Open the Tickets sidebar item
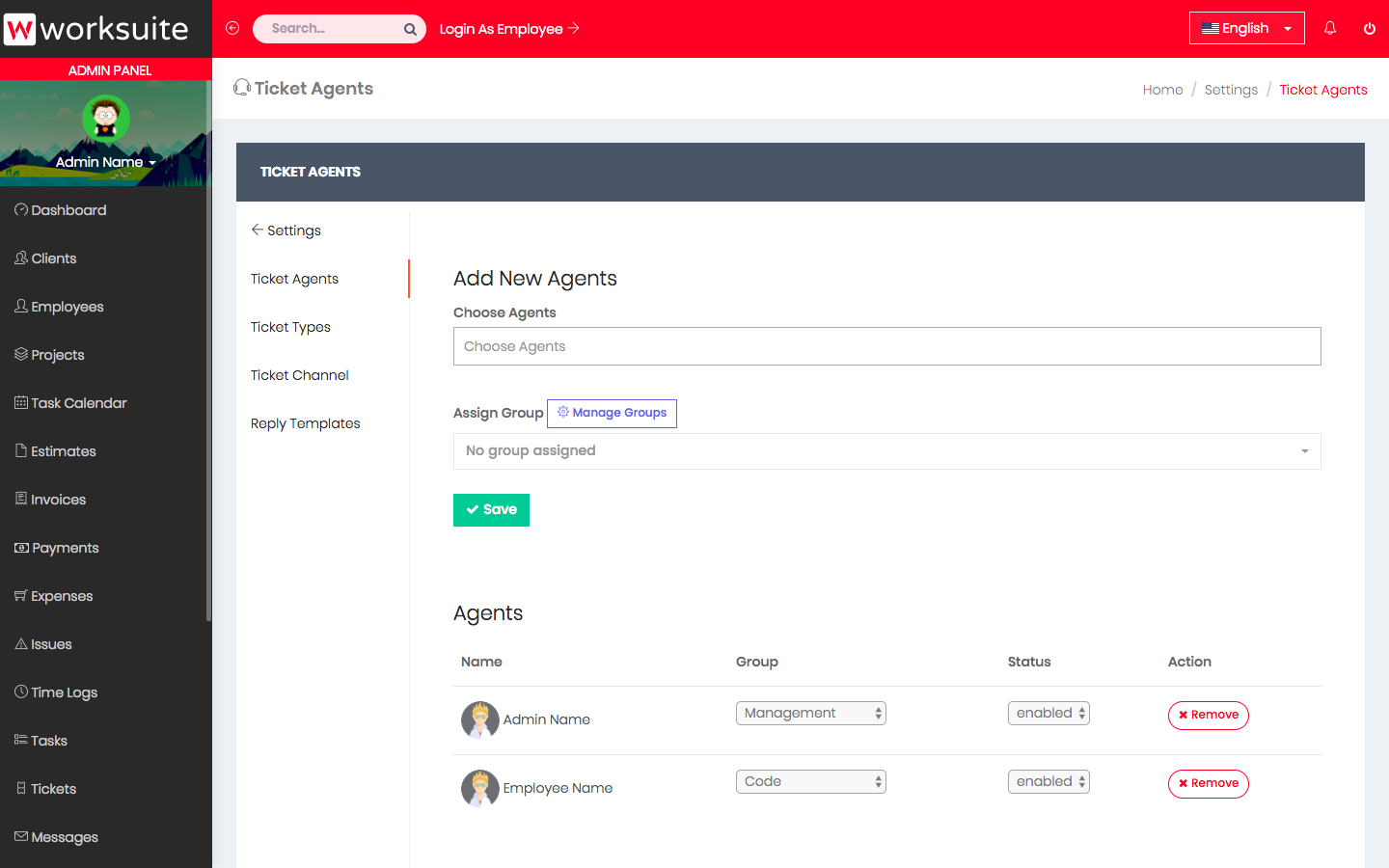 coord(53,789)
